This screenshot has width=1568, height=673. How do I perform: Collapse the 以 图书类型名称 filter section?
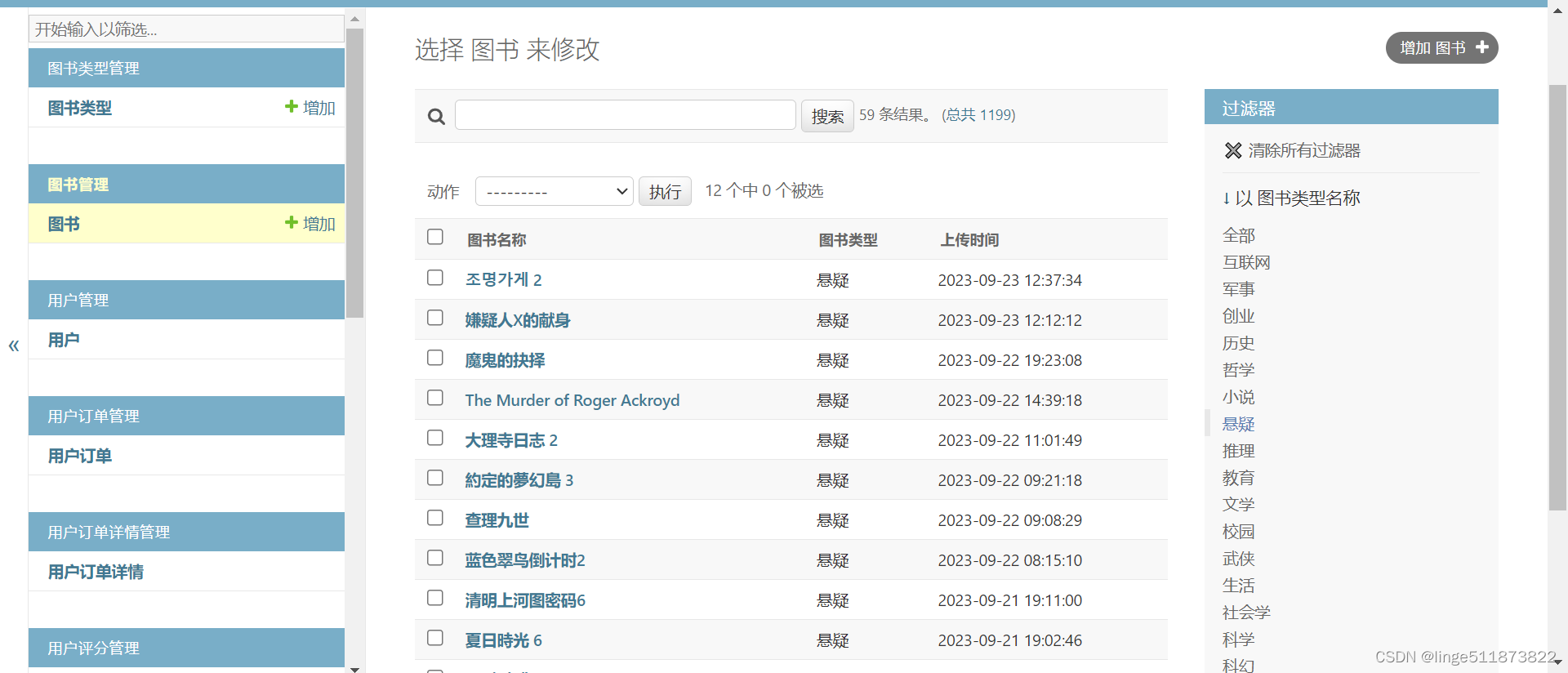coord(1291,198)
